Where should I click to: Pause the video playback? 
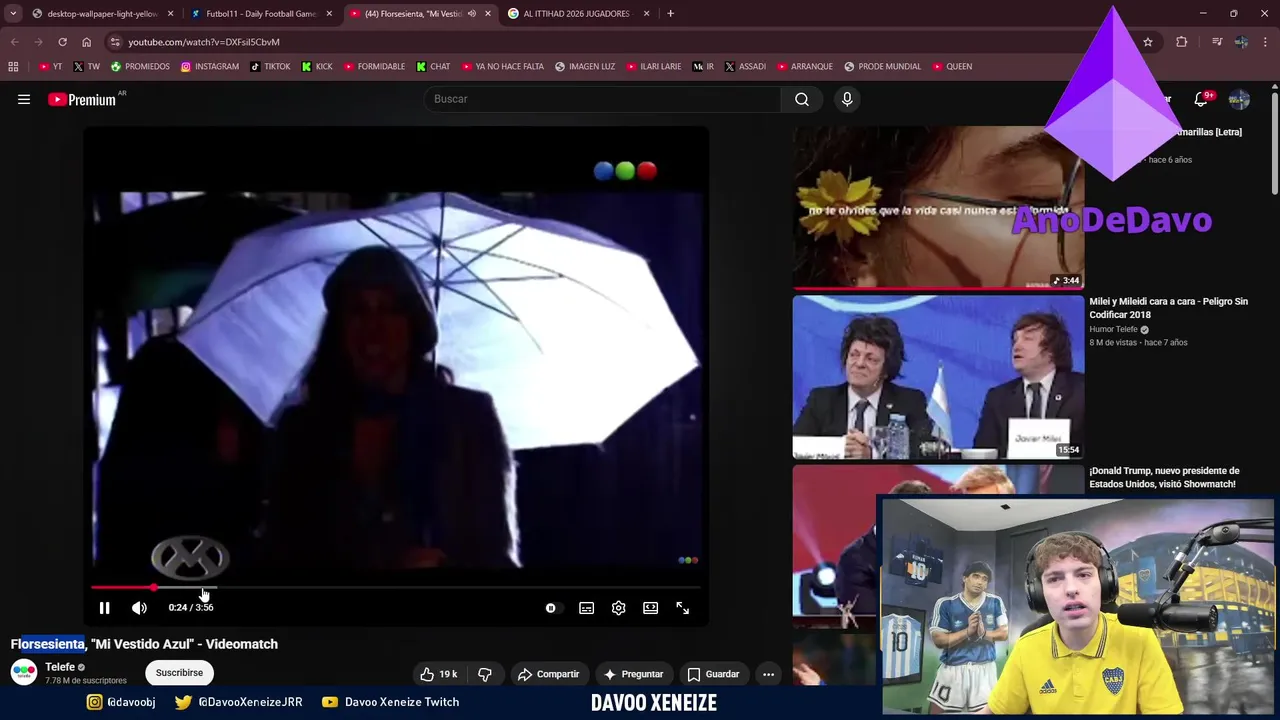[x=104, y=608]
